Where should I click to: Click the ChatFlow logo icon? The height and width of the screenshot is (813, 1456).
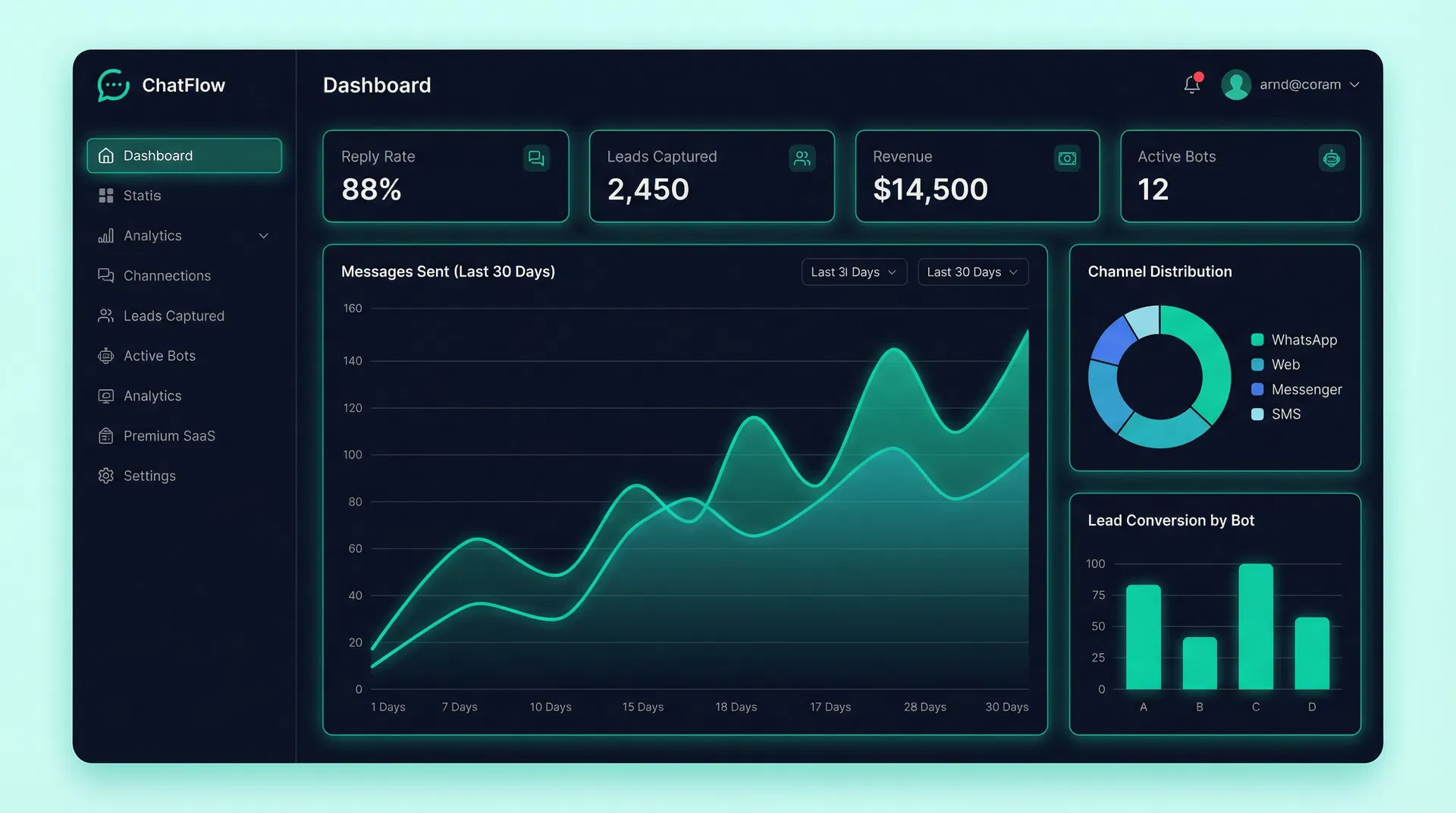click(112, 85)
